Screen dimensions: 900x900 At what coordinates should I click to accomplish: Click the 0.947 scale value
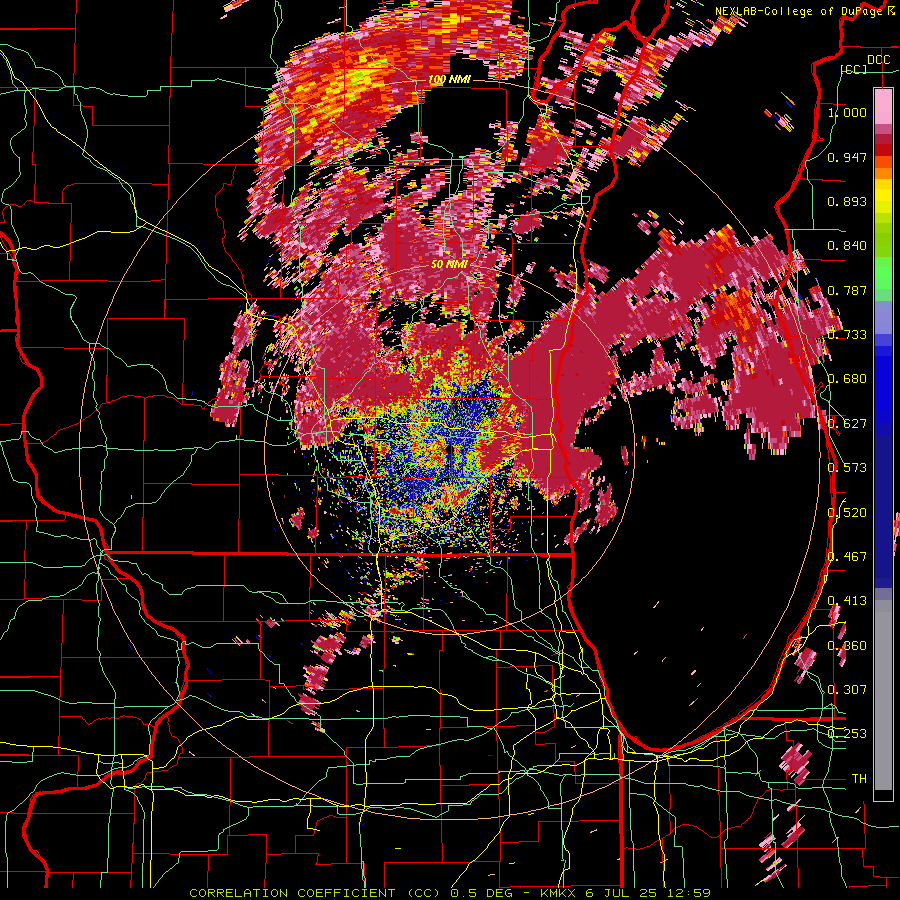pyautogui.click(x=847, y=157)
